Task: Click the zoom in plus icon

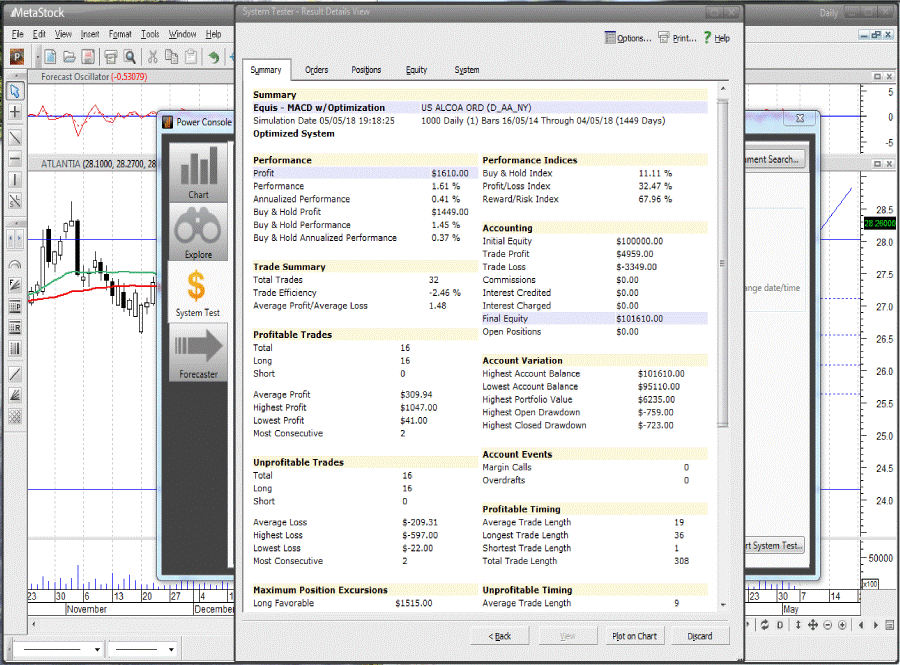Action: 842,625
